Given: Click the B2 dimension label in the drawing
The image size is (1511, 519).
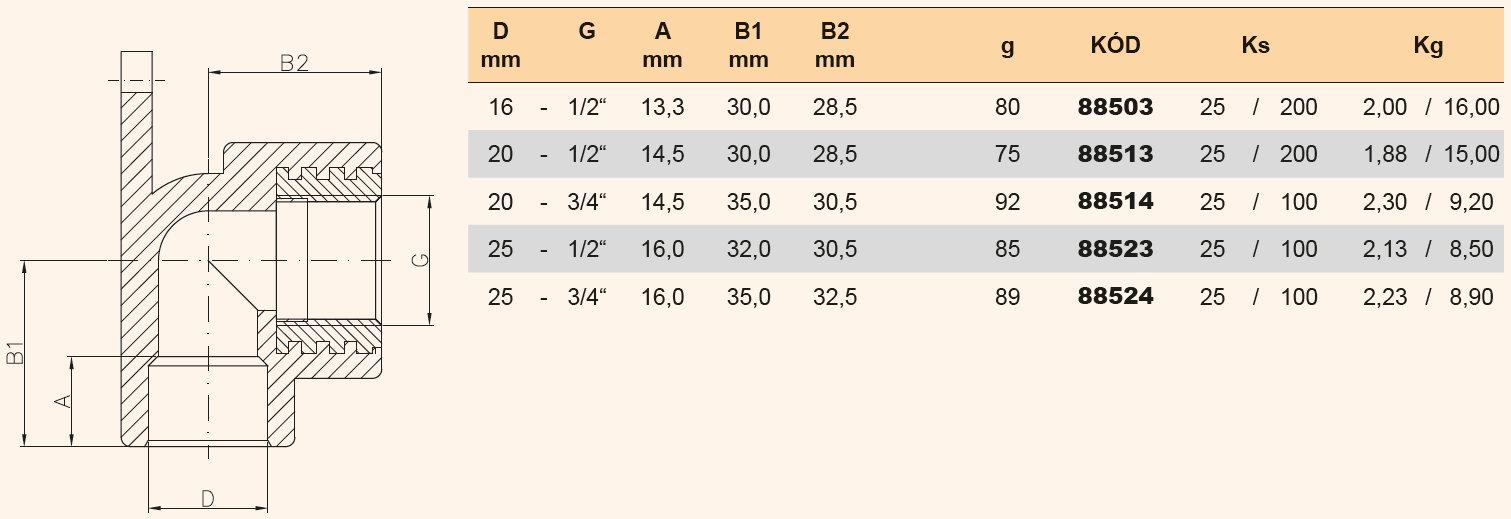Looking at the screenshot, I should tap(293, 63).
